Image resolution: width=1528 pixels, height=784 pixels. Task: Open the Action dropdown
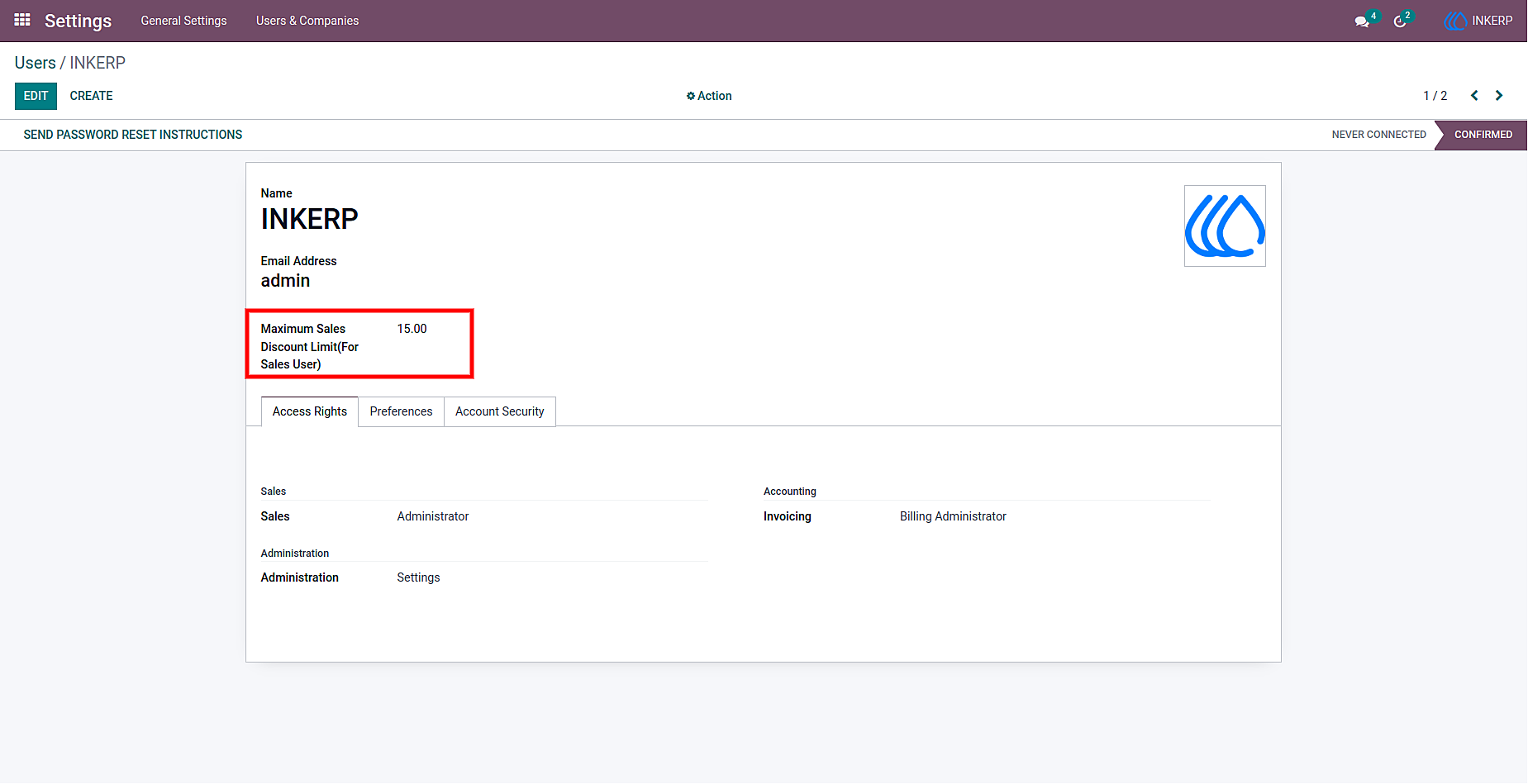709,96
